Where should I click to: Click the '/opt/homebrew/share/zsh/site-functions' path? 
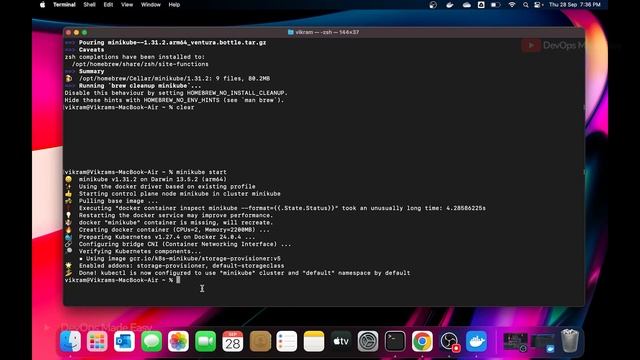[x=140, y=64]
